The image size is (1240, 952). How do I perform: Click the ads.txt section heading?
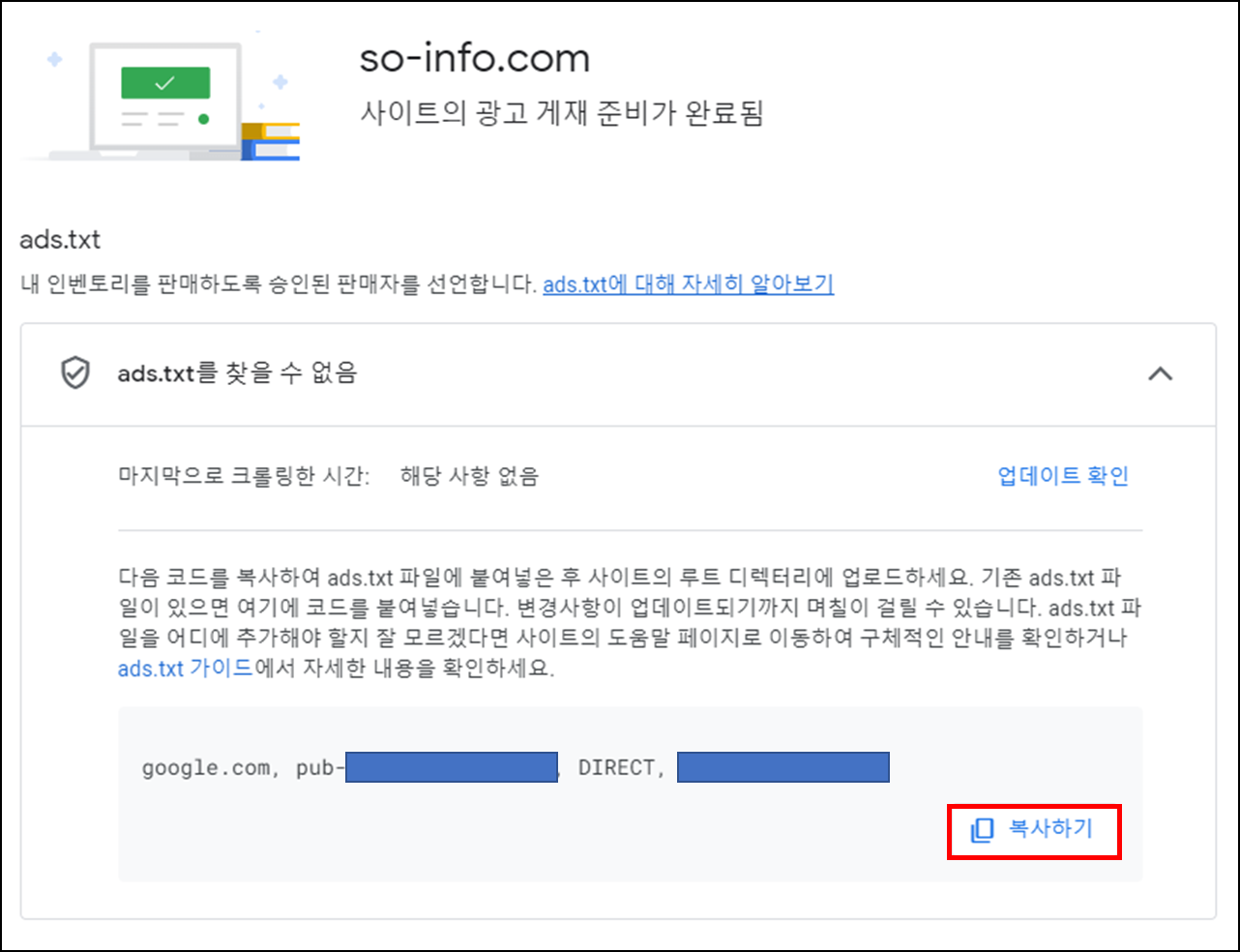click(60, 240)
